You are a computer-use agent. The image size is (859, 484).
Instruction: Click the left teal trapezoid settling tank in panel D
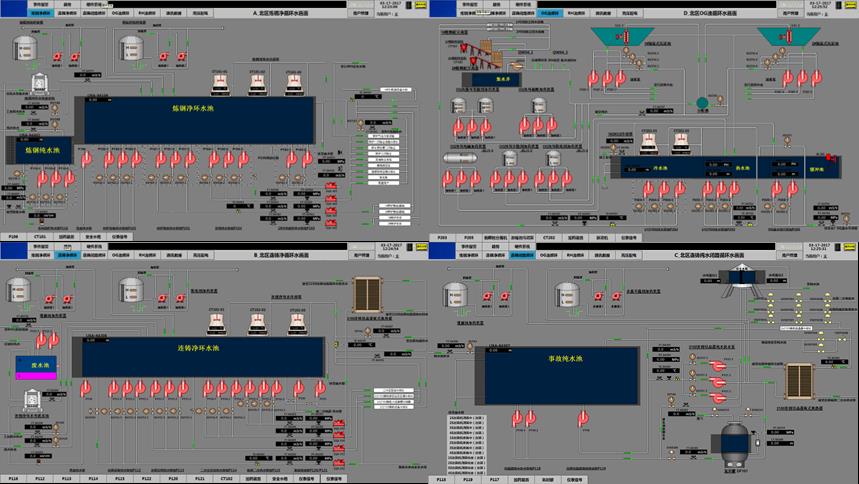pos(620,36)
